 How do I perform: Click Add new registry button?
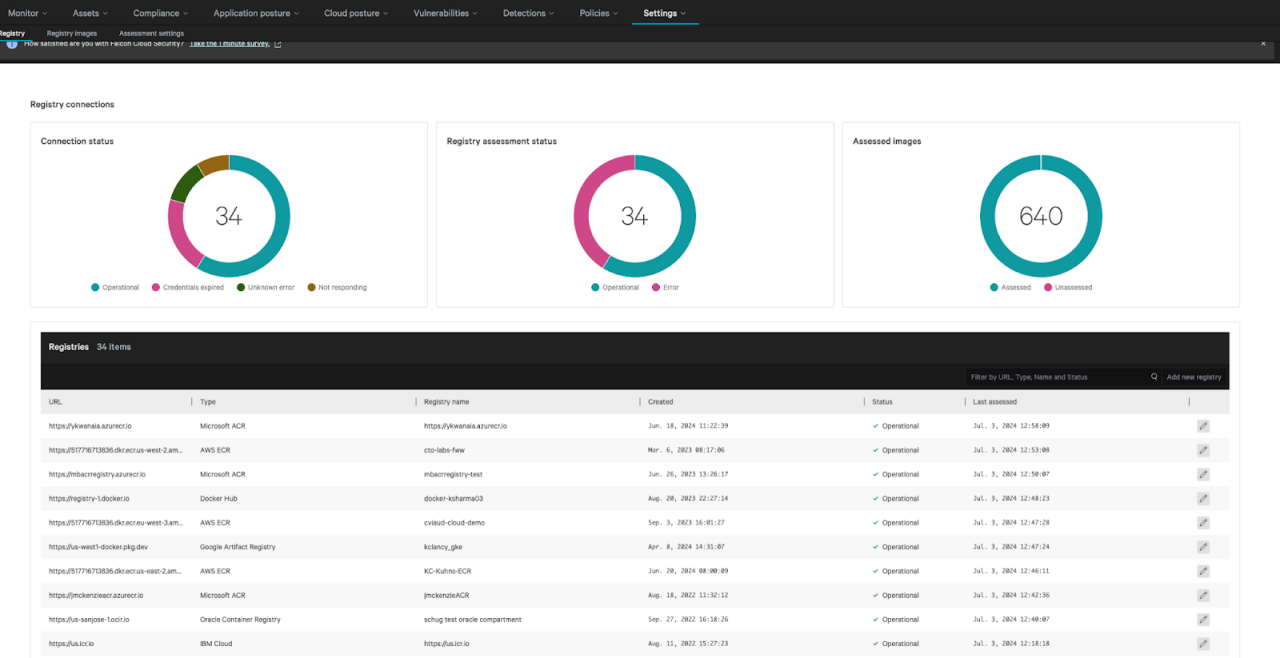(1193, 377)
